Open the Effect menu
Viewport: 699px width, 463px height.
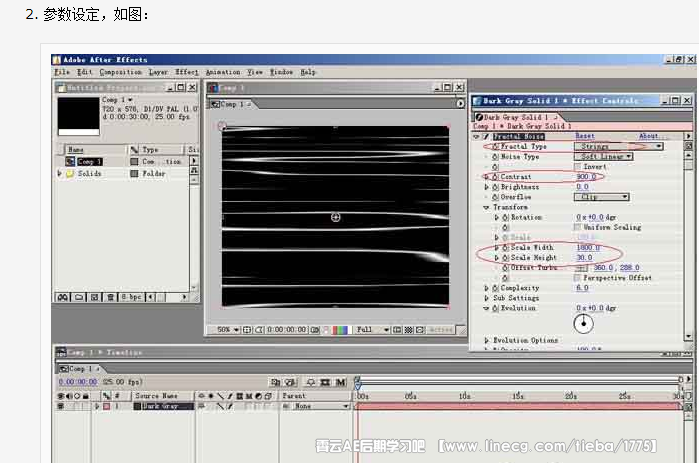[x=187, y=72]
